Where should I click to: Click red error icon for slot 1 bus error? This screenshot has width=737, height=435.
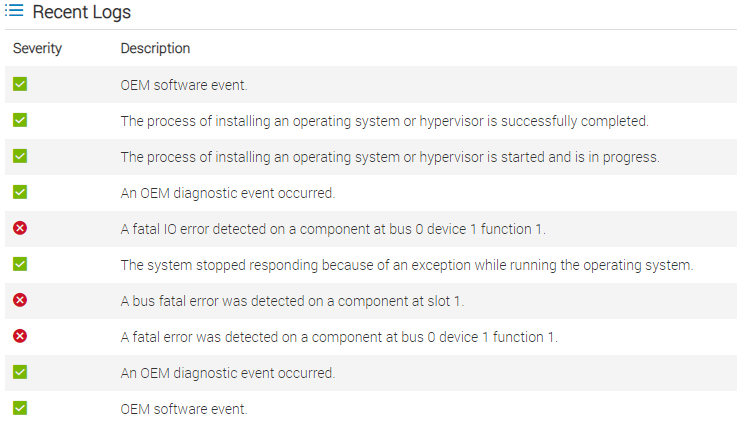(x=20, y=300)
